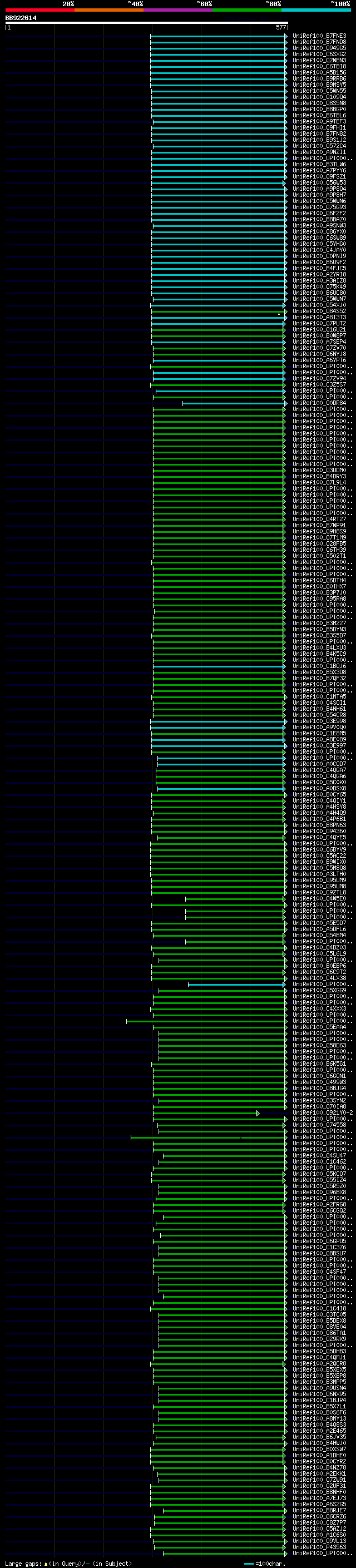Select the UniRef100_C5WWN7 label
This screenshot has height=1568, width=356.
point(319,299)
